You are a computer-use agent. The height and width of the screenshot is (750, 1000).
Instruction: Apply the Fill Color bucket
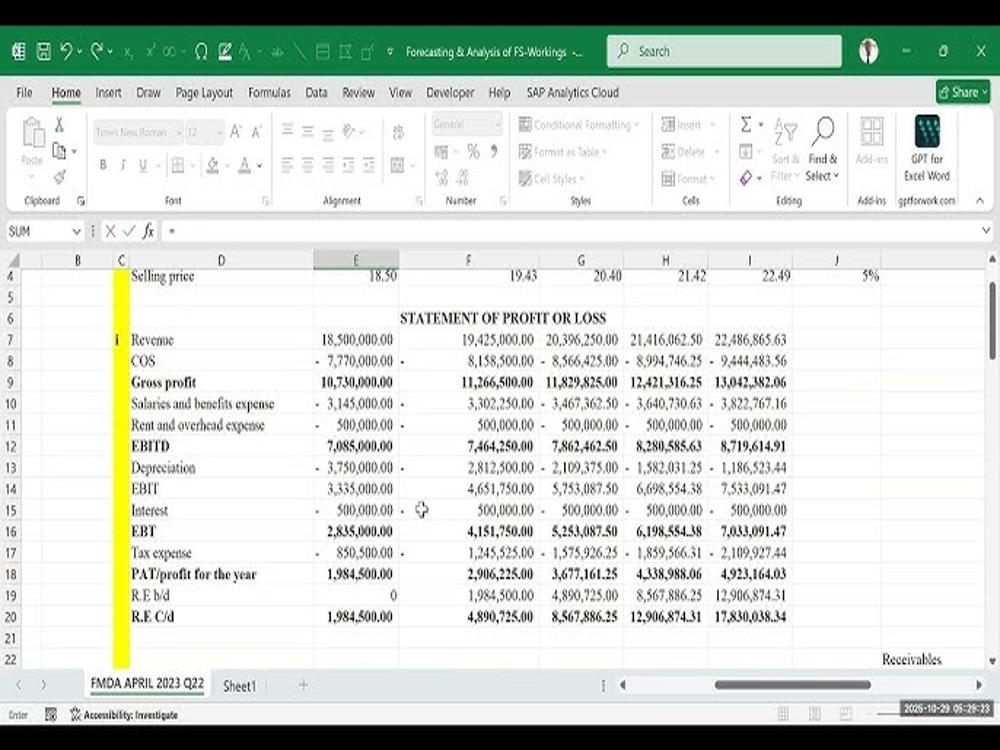click(212, 166)
